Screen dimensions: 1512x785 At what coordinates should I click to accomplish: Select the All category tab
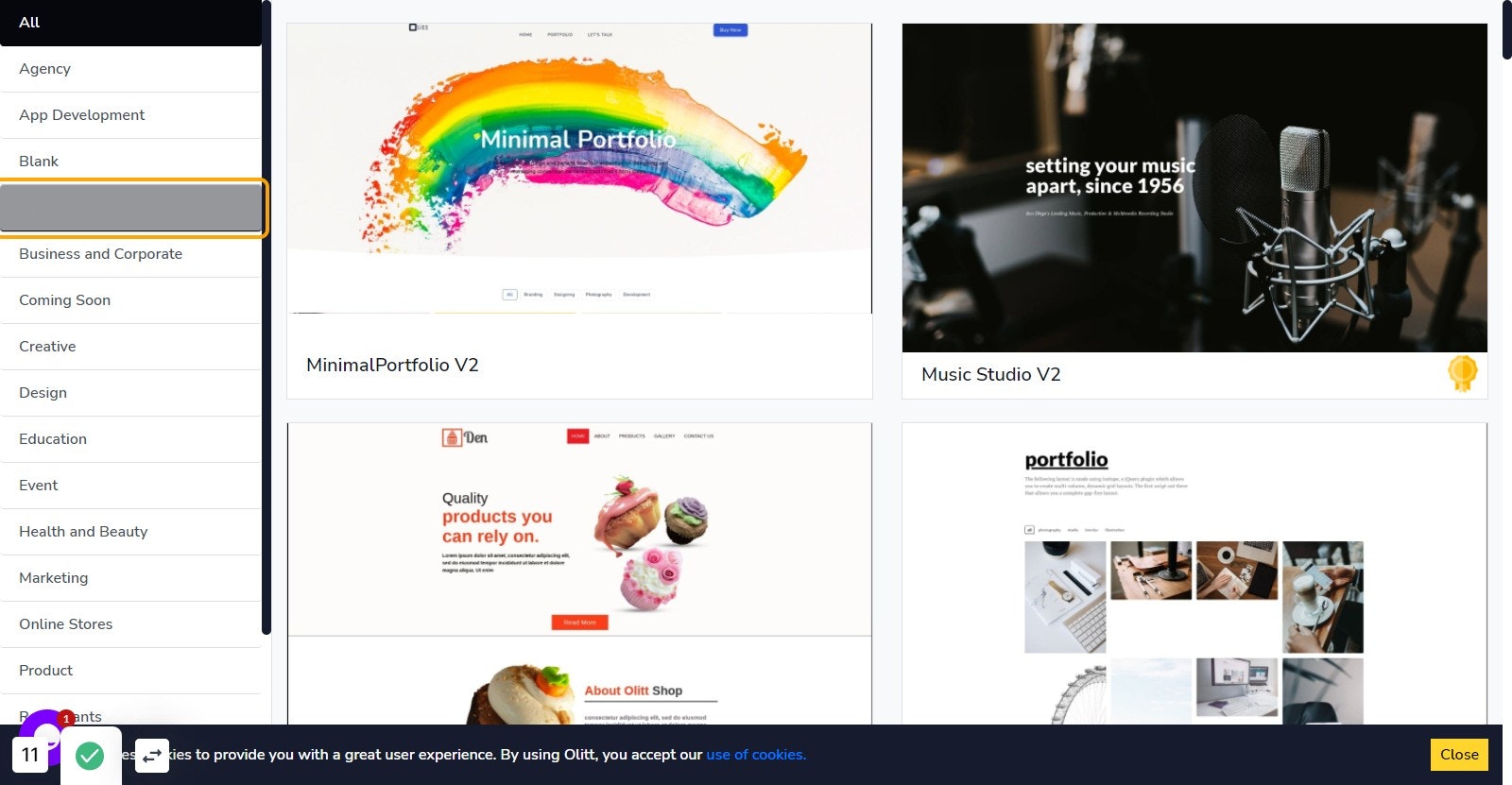[x=130, y=23]
